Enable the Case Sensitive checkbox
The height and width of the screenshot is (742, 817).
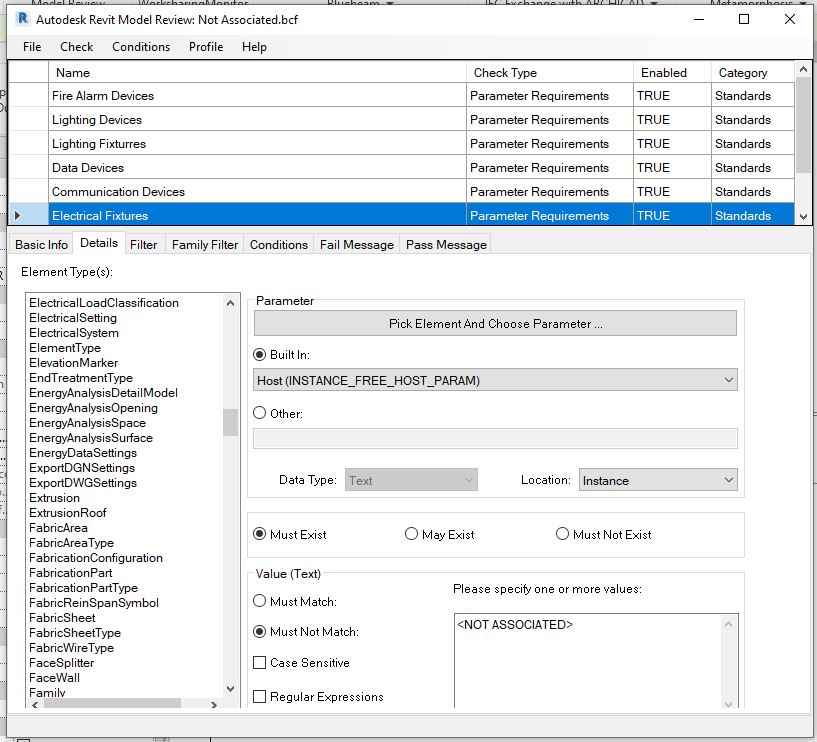coord(259,663)
